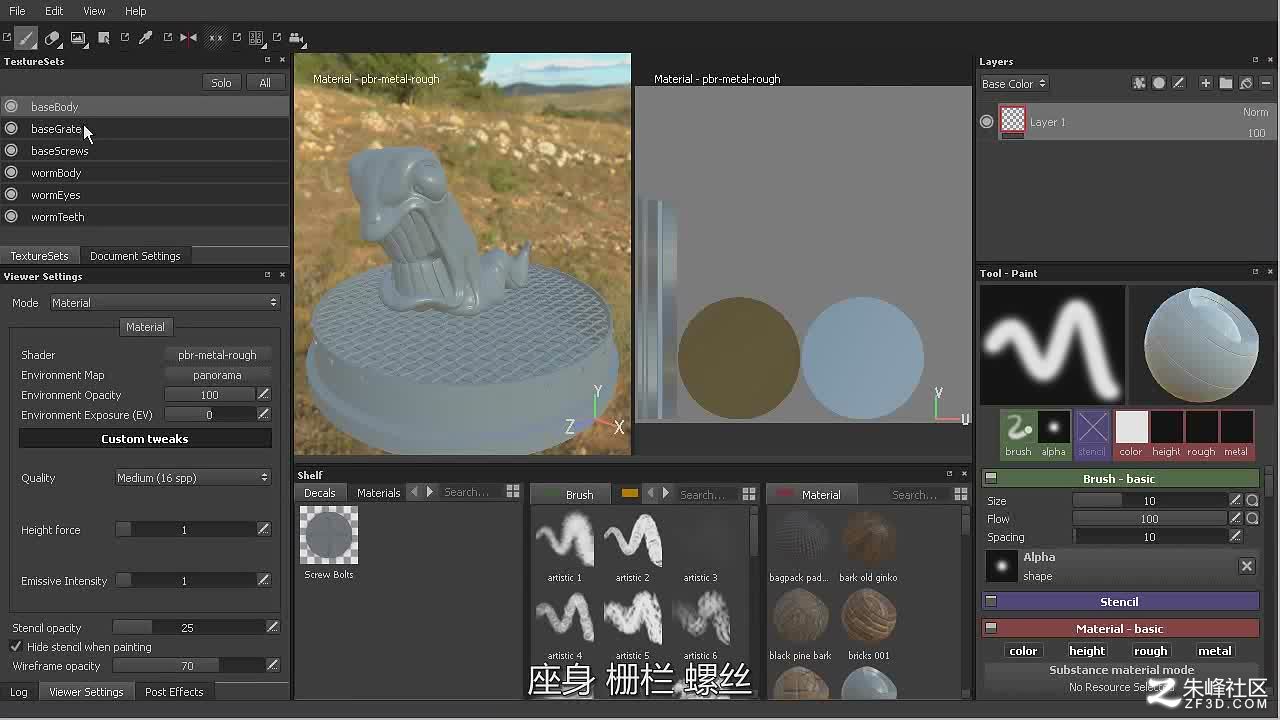This screenshot has height=720, width=1280.
Task: Open the Mode Material dropdown
Action: click(164, 302)
